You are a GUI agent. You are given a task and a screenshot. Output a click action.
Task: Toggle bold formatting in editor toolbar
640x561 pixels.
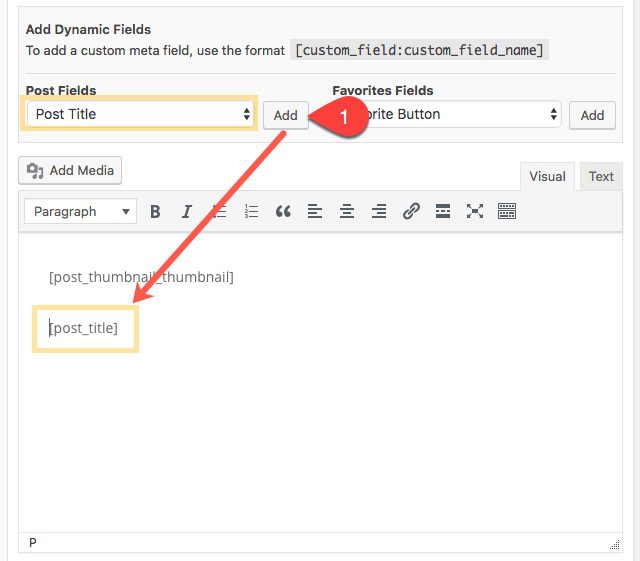155,212
